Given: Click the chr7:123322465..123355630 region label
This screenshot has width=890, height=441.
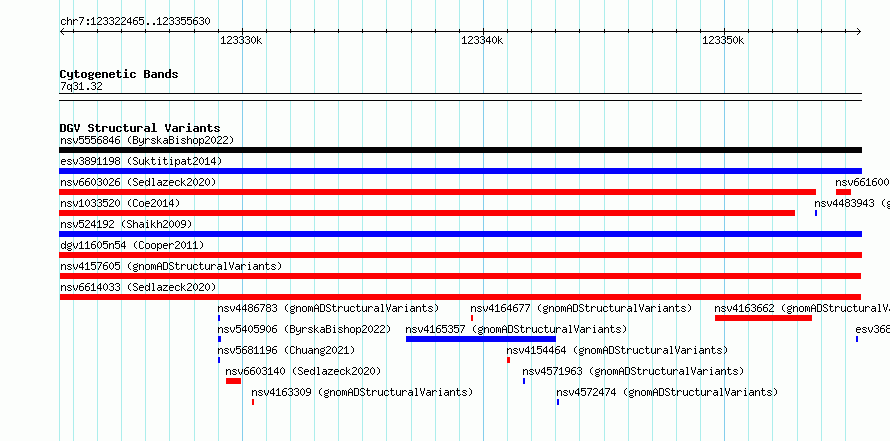Looking at the screenshot, I should click(x=135, y=22).
